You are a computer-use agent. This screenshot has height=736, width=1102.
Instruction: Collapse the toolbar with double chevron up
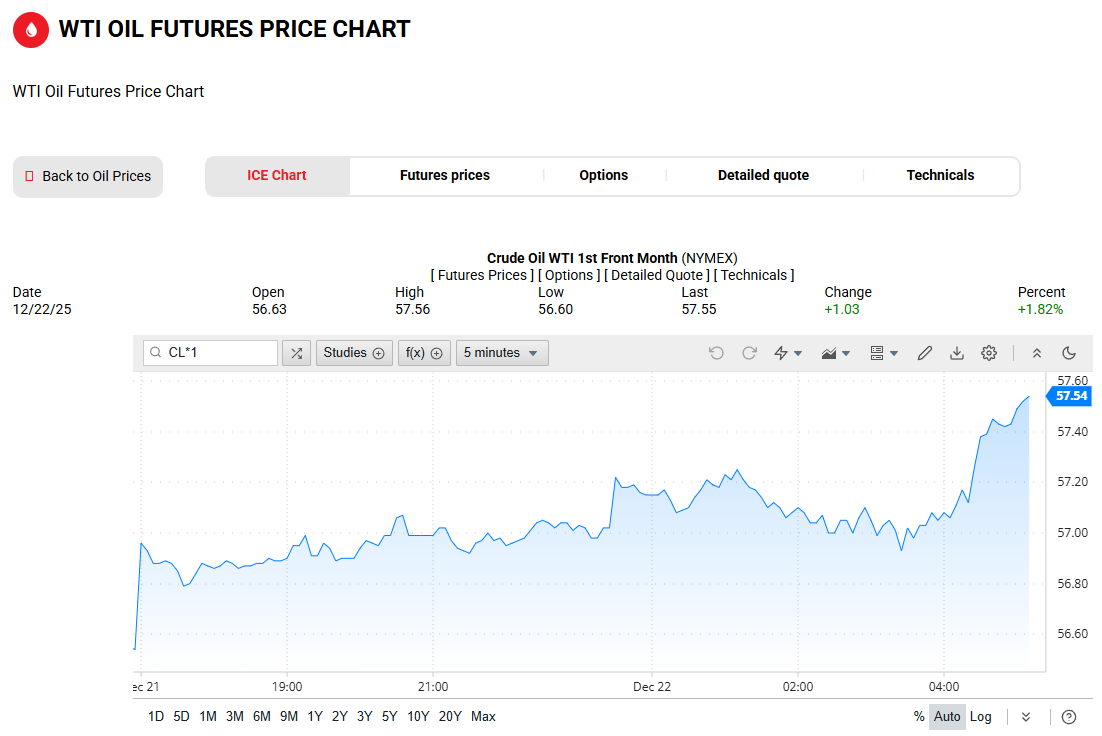click(1037, 353)
